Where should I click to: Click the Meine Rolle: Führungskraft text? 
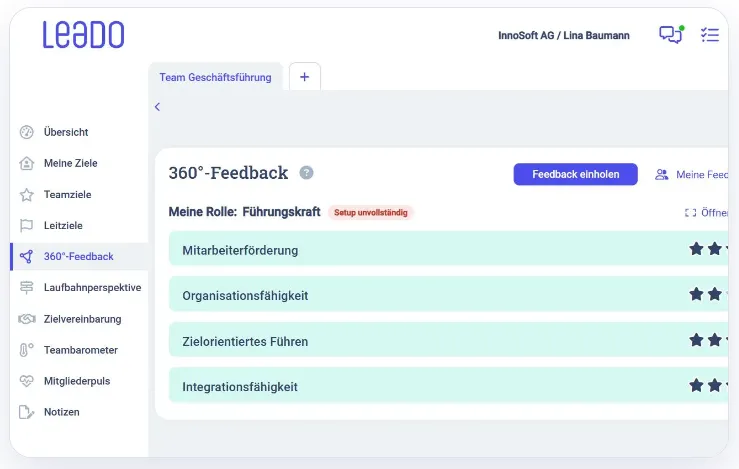pos(244,212)
